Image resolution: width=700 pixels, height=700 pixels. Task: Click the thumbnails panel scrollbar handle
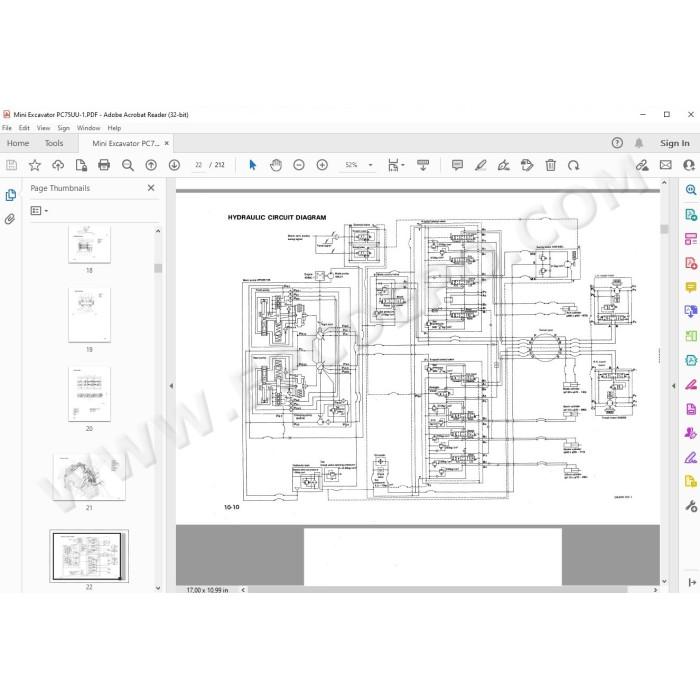coord(158,268)
